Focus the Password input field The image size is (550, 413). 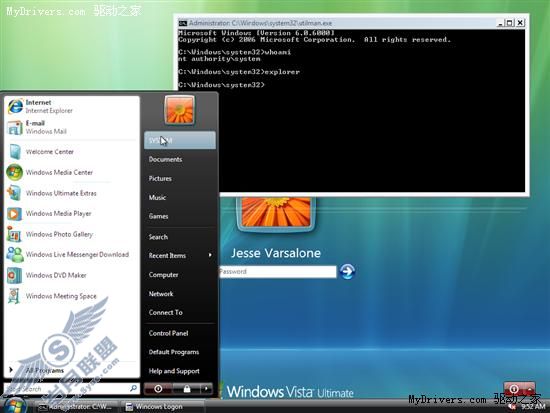[x=277, y=272]
